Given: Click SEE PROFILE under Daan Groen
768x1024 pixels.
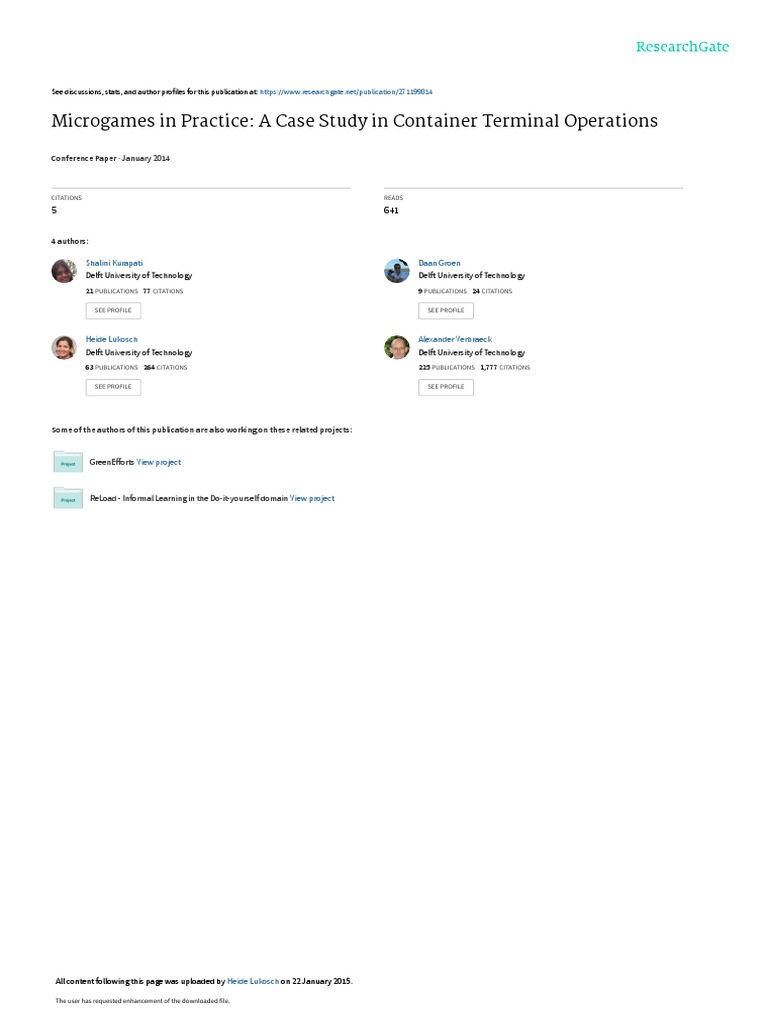Looking at the screenshot, I should click(446, 311).
